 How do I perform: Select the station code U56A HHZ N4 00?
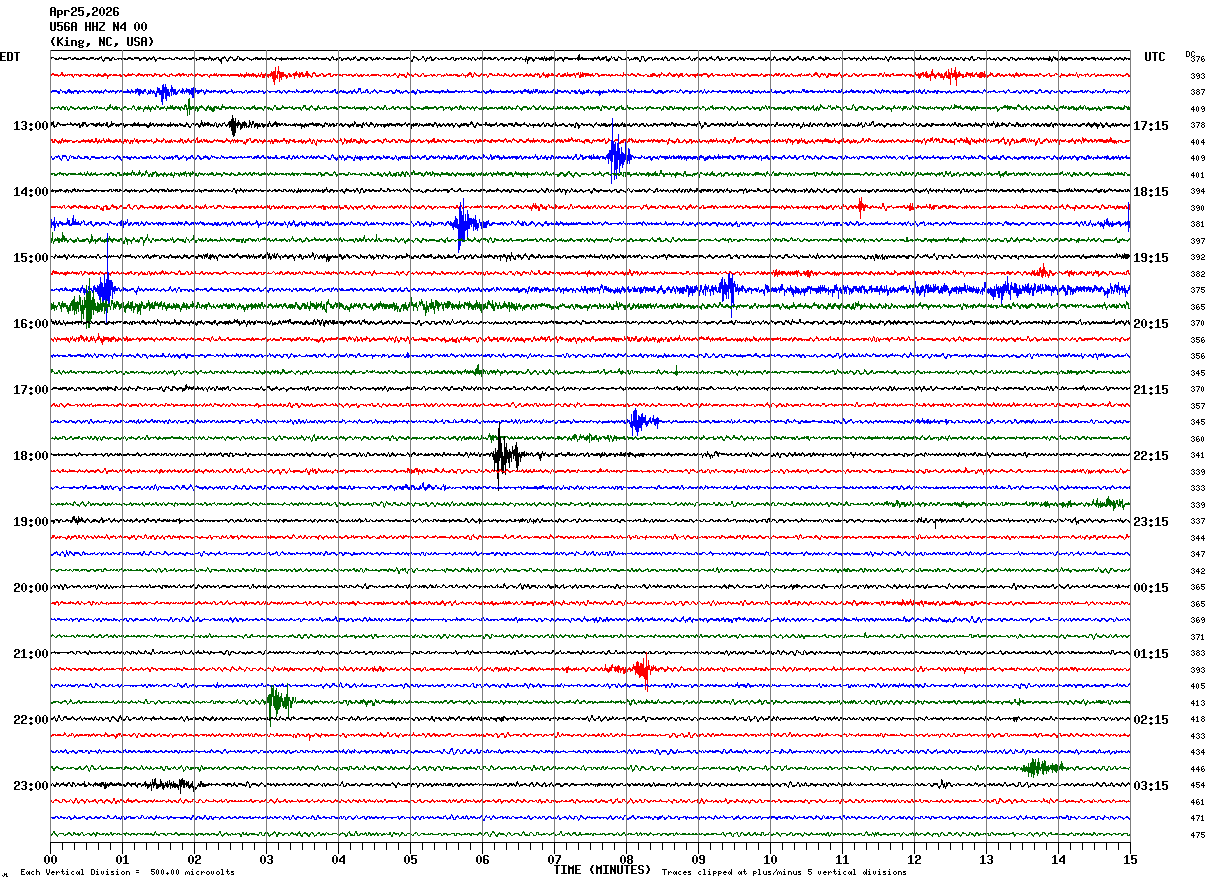pyautogui.click(x=98, y=27)
